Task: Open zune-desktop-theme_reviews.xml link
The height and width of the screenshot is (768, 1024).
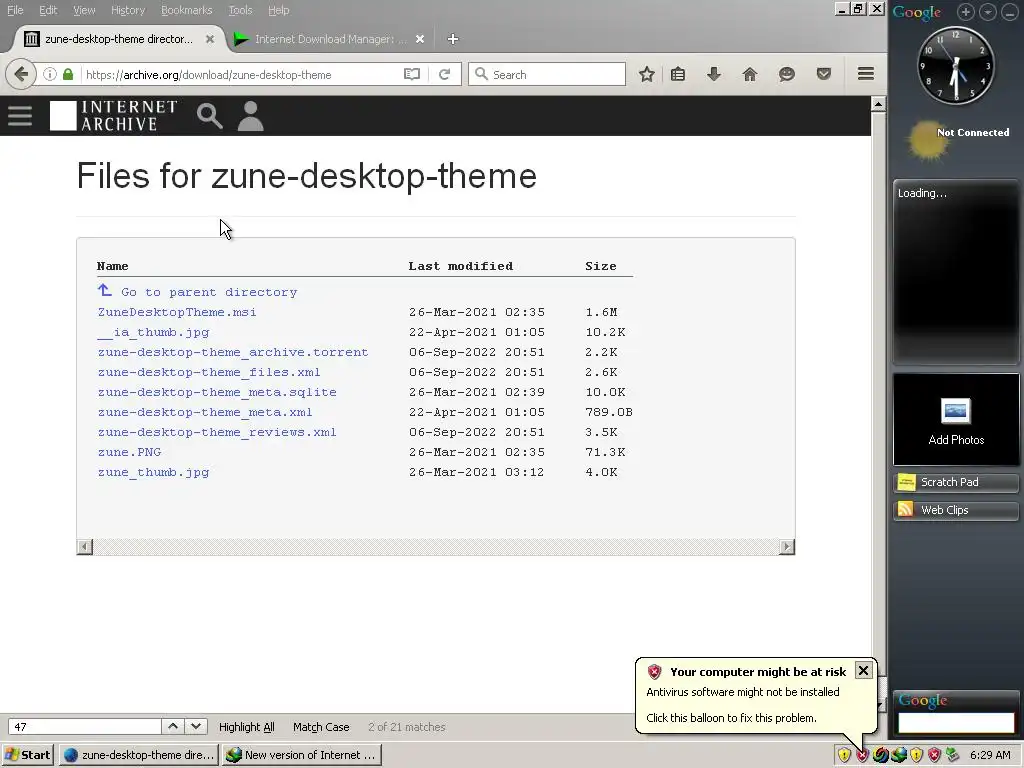Action: click(x=217, y=432)
